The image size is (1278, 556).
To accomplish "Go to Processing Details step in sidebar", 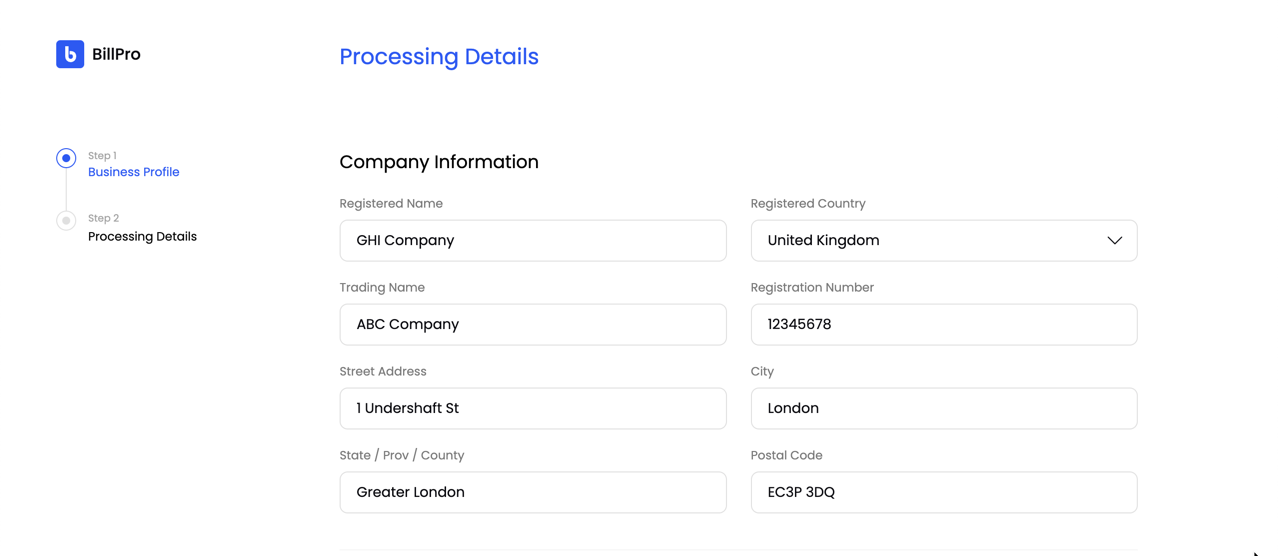I will click(x=142, y=236).
